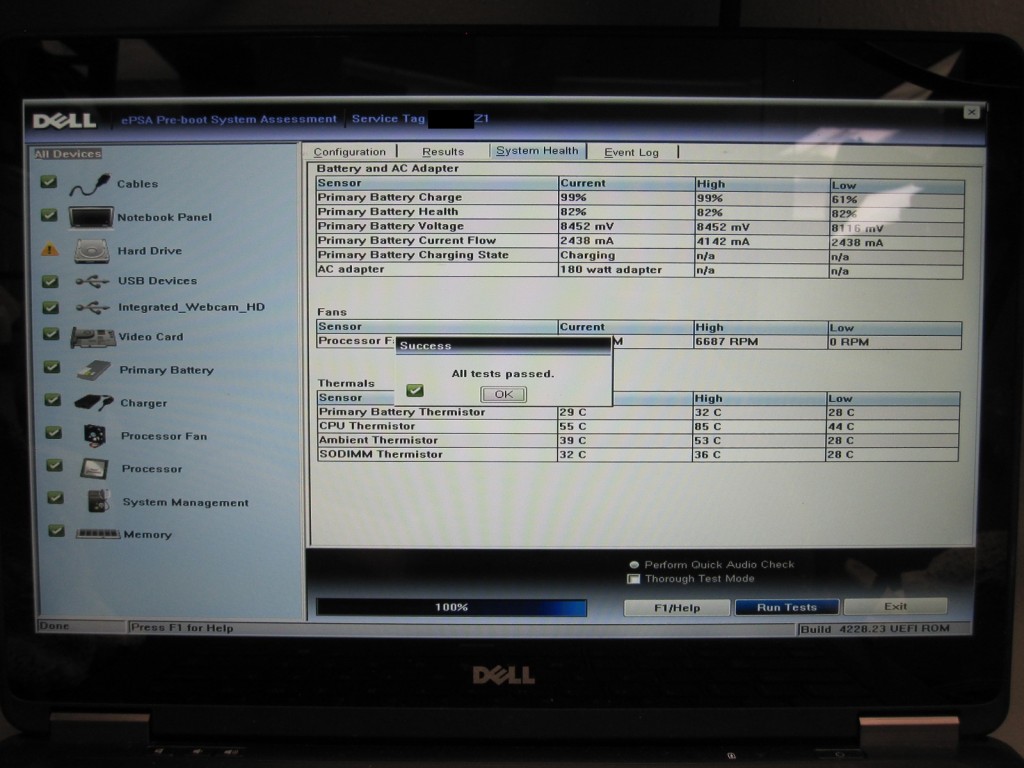This screenshot has height=768, width=1024.
Task: Click the AC adapter sensor row
Action: pyautogui.click(x=640, y=270)
